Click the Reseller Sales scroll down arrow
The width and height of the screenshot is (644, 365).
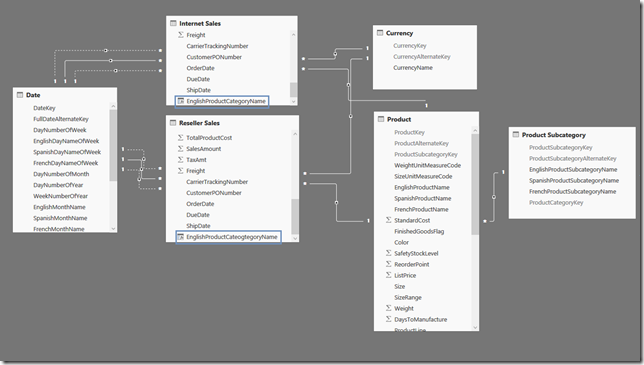295,238
